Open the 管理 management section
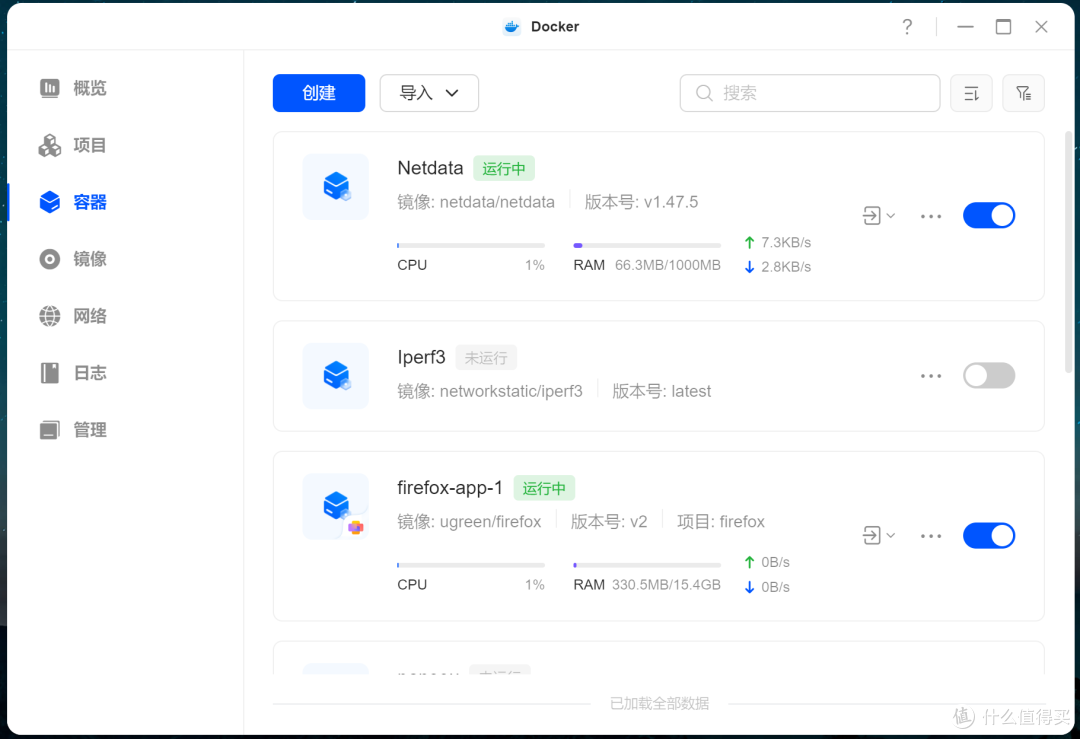The image size is (1080, 739). pyautogui.click(x=72, y=430)
